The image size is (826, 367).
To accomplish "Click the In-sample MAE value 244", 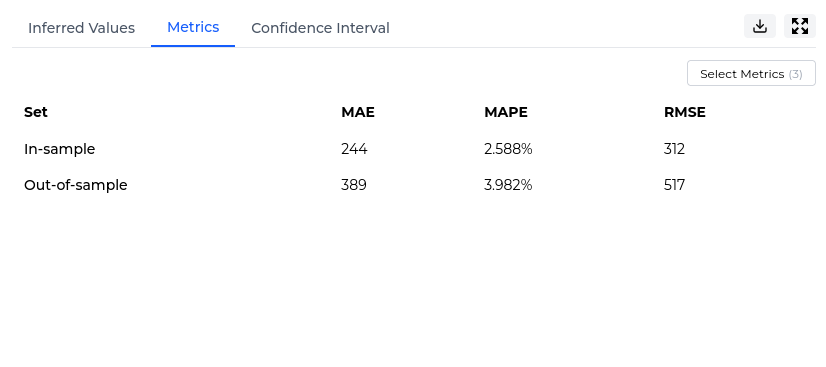I will point(354,149).
